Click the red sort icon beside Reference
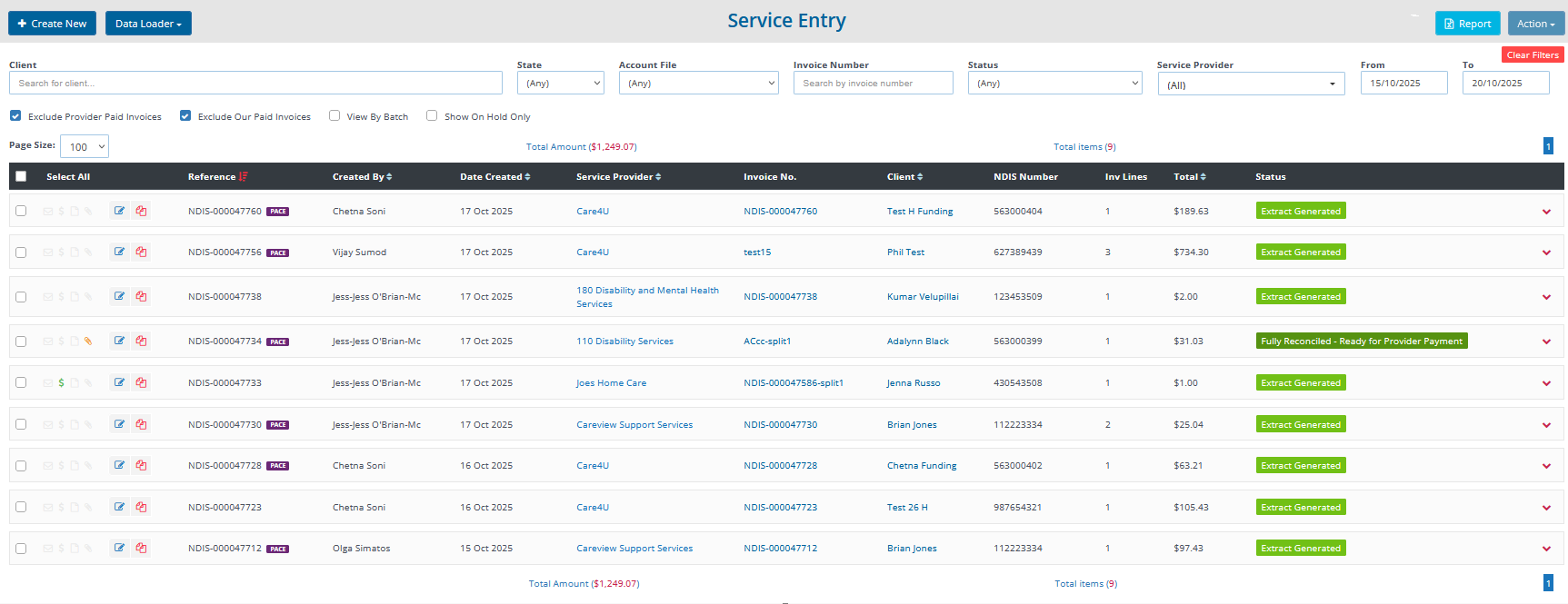1568x604 pixels. 244,177
